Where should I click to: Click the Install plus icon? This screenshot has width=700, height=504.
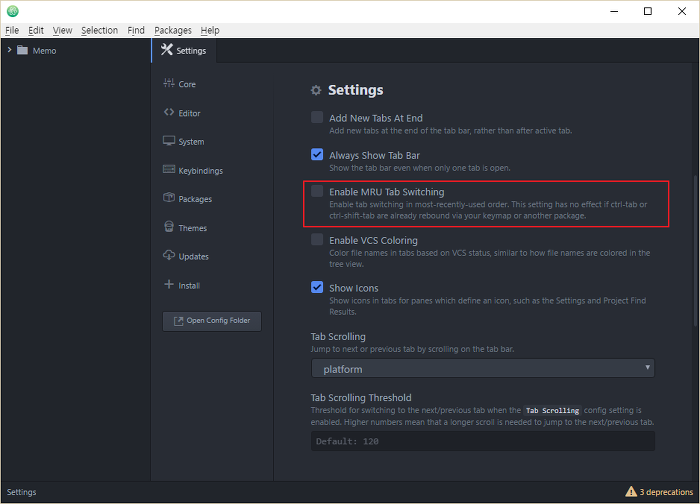point(169,284)
